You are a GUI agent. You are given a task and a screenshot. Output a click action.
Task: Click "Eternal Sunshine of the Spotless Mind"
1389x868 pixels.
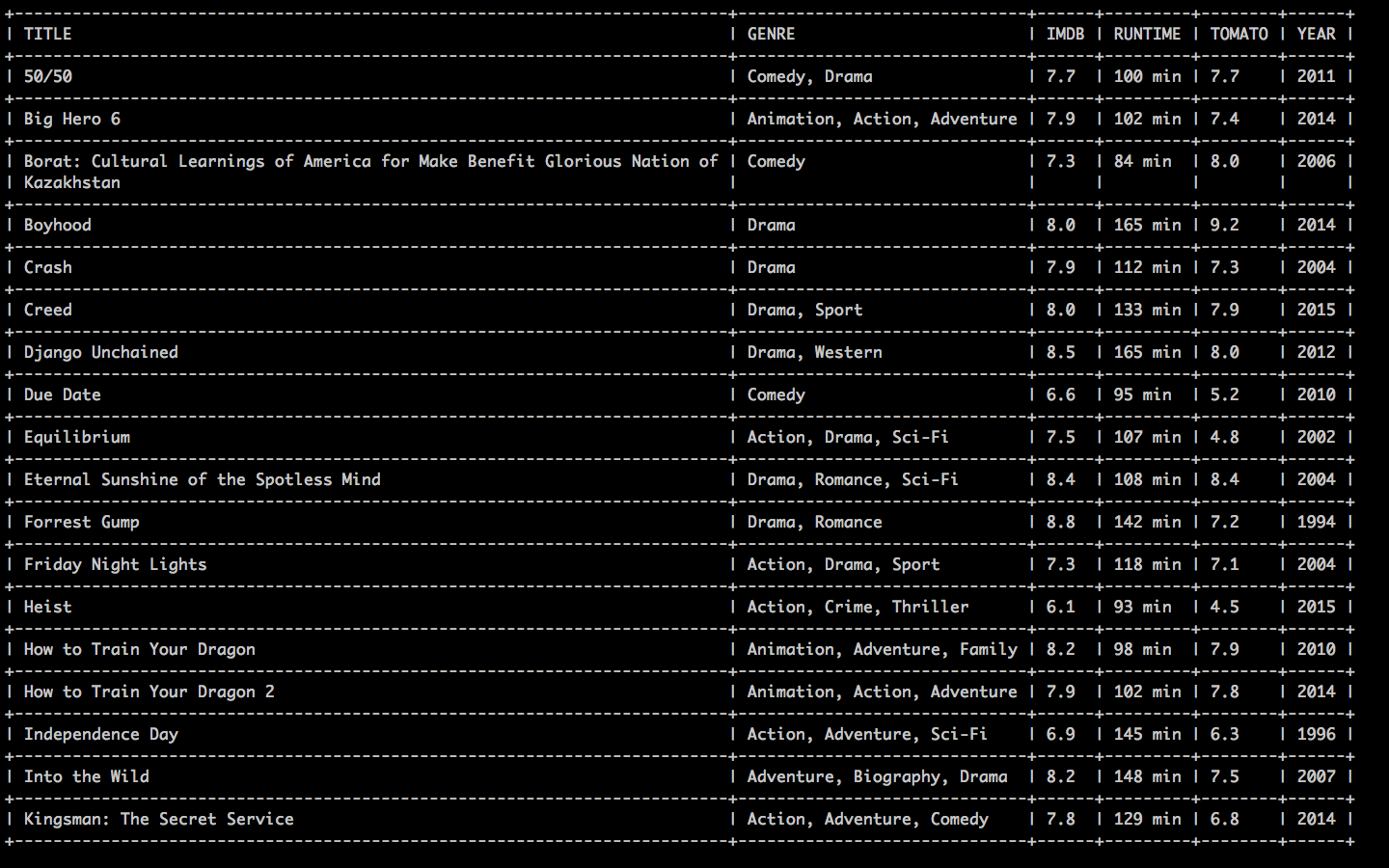coord(203,479)
